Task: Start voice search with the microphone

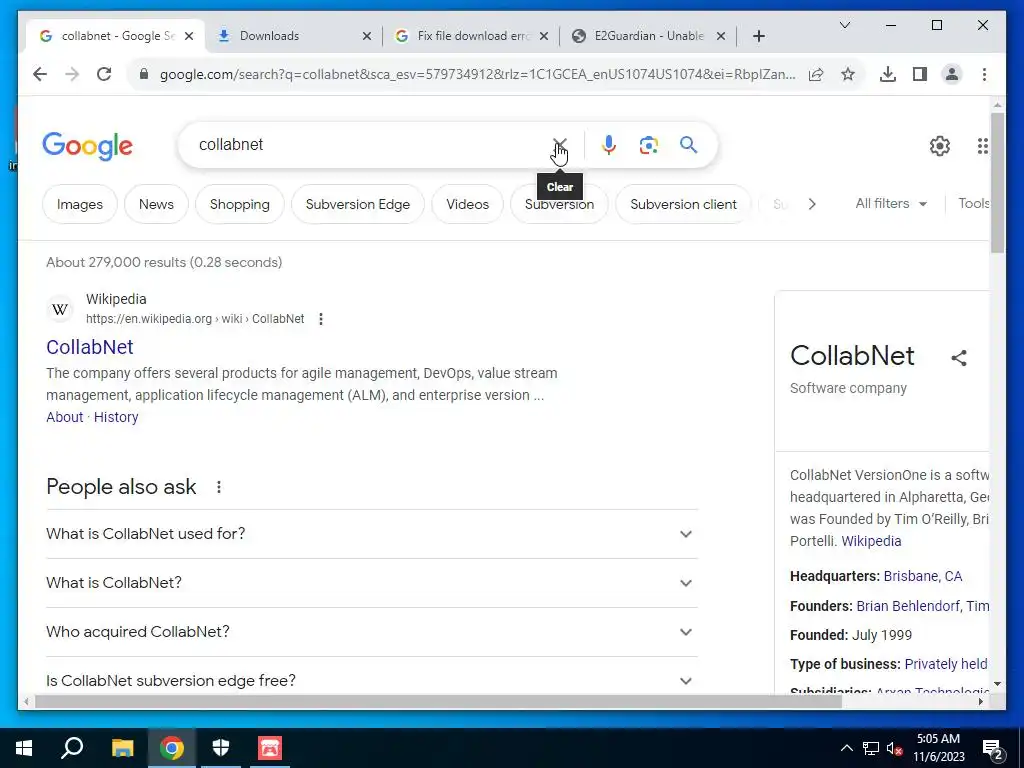Action: tap(609, 145)
